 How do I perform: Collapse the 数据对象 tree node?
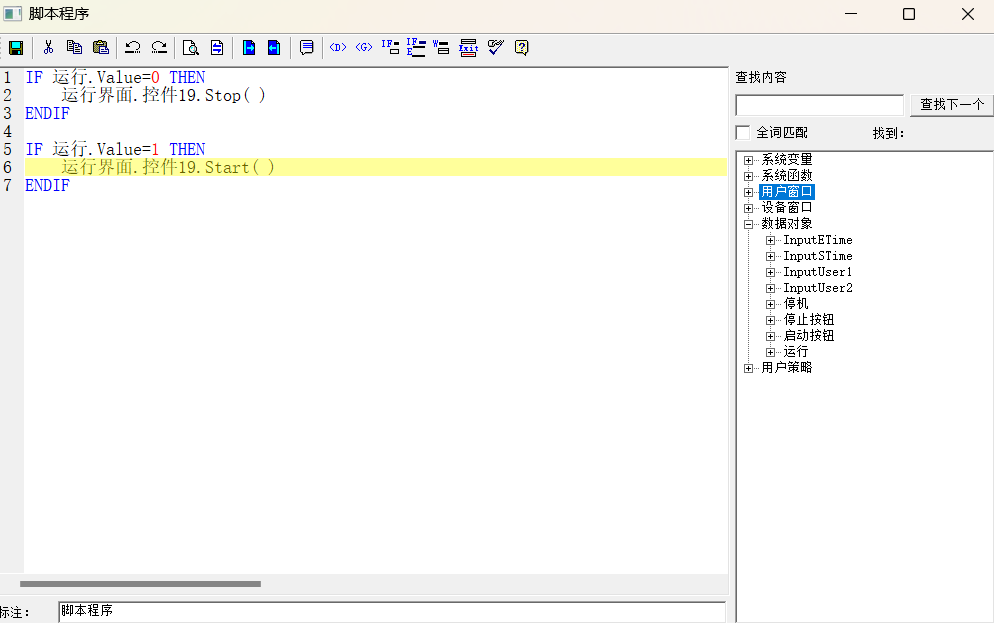(x=749, y=224)
